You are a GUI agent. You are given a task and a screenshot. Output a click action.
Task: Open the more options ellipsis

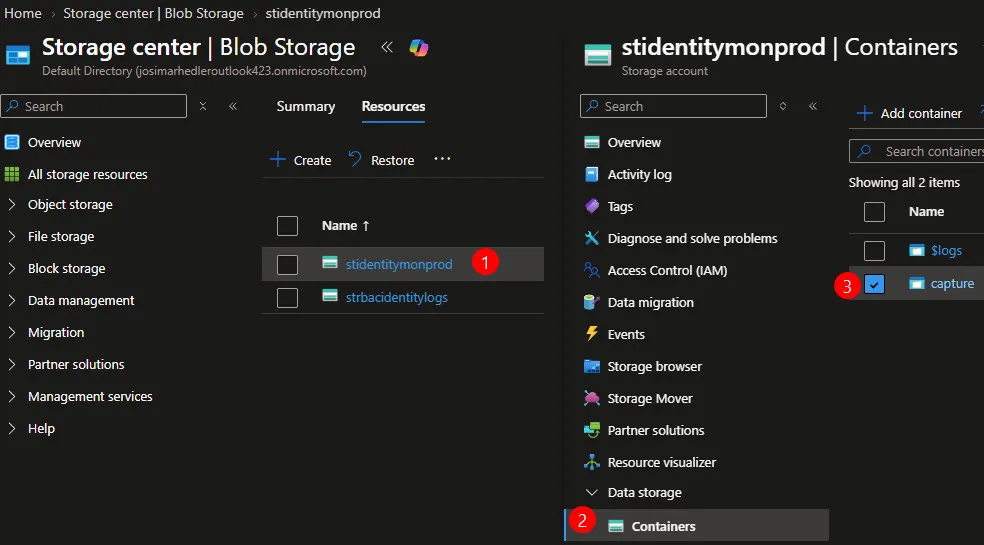tap(442, 159)
